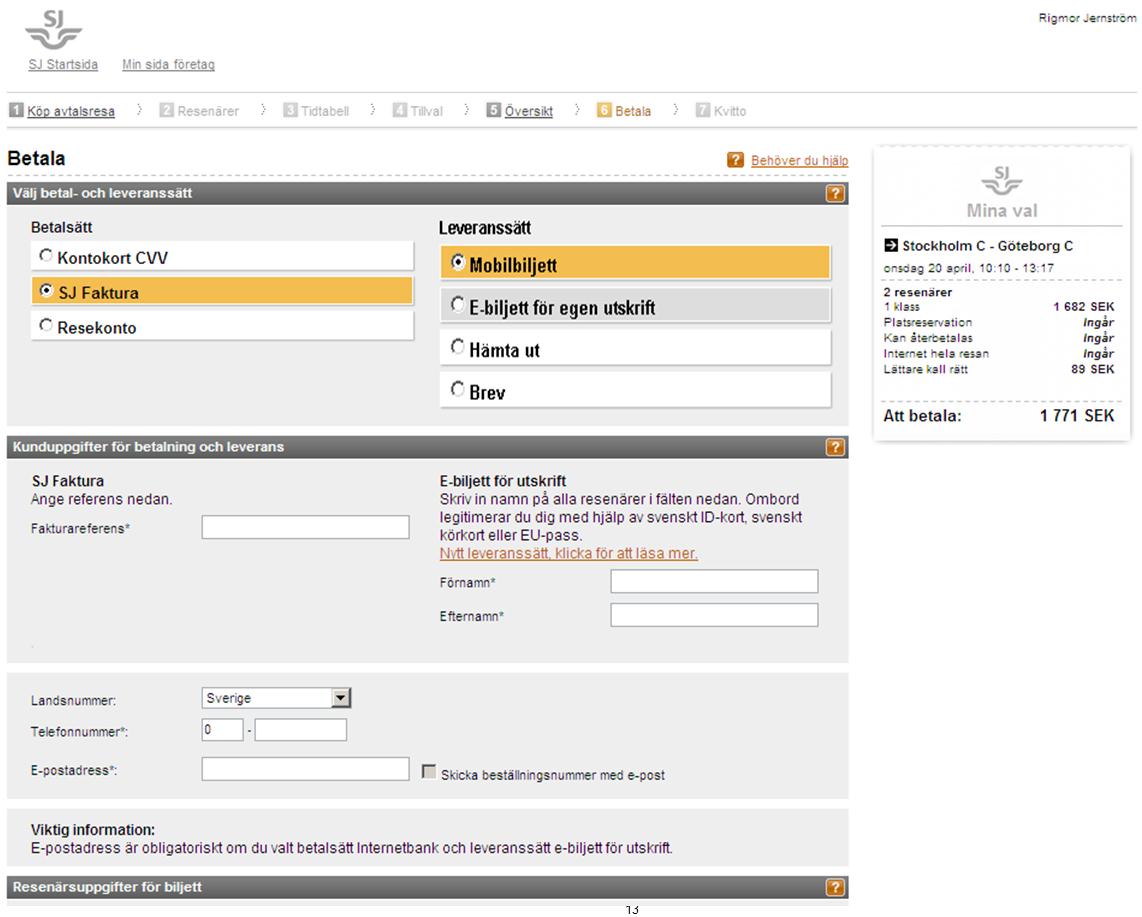The height and width of the screenshot is (917, 1142).
Task: Go to step Resenärer
Action: coord(208,111)
